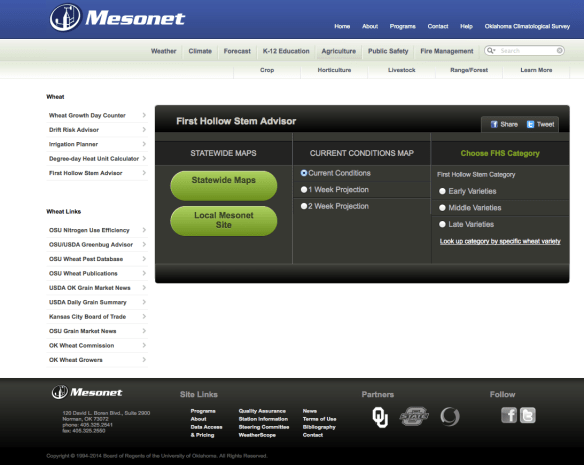Click chevron next to Irrigation Planner
The width and height of the screenshot is (584, 465).
click(144, 144)
